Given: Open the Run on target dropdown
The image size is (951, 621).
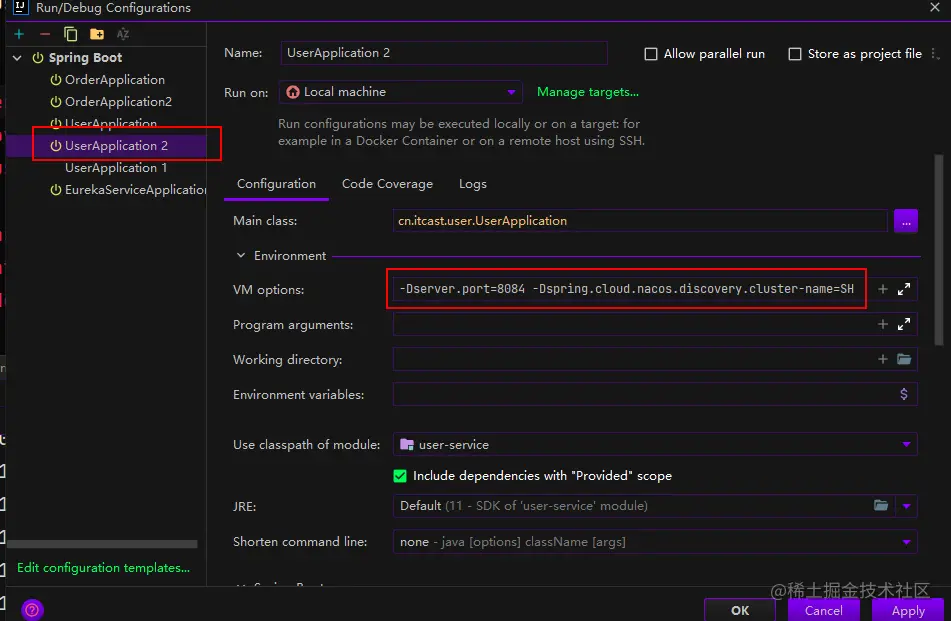Looking at the screenshot, I should click(x=401, y=92).
